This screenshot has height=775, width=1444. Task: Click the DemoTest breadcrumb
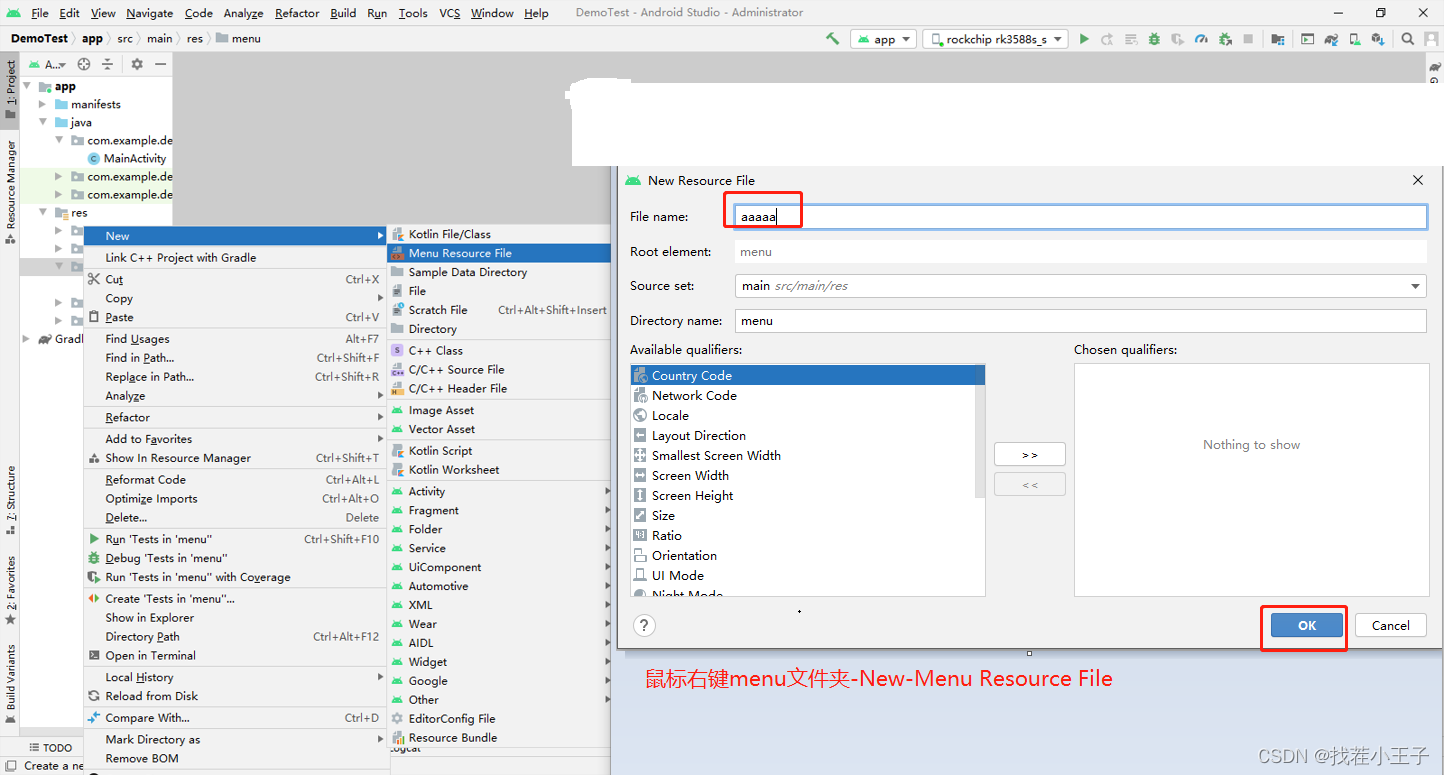point(39,39)
